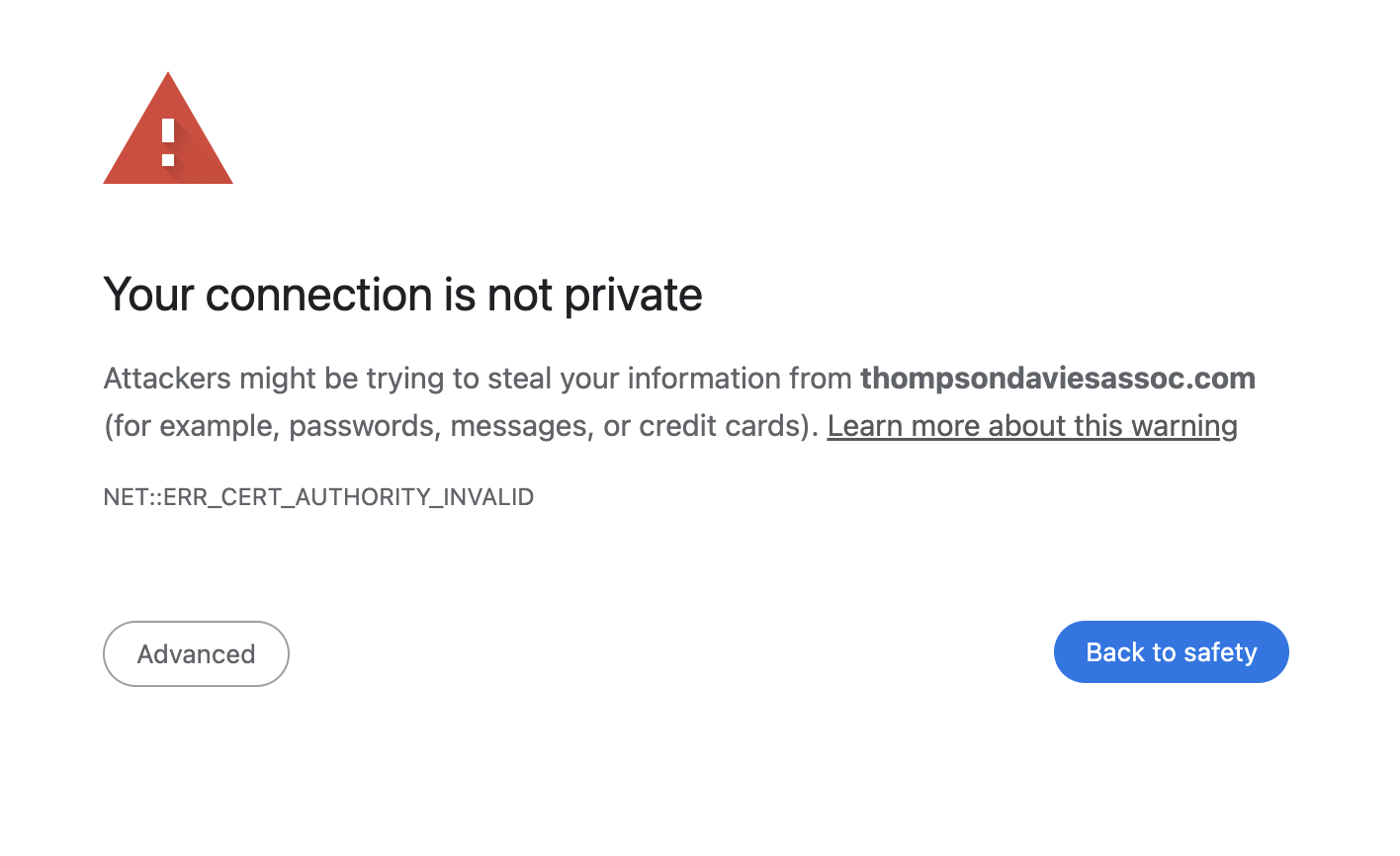The image size is (1400, 856).
Task: Click the underlined warning help link
Action: [1032, 425]
